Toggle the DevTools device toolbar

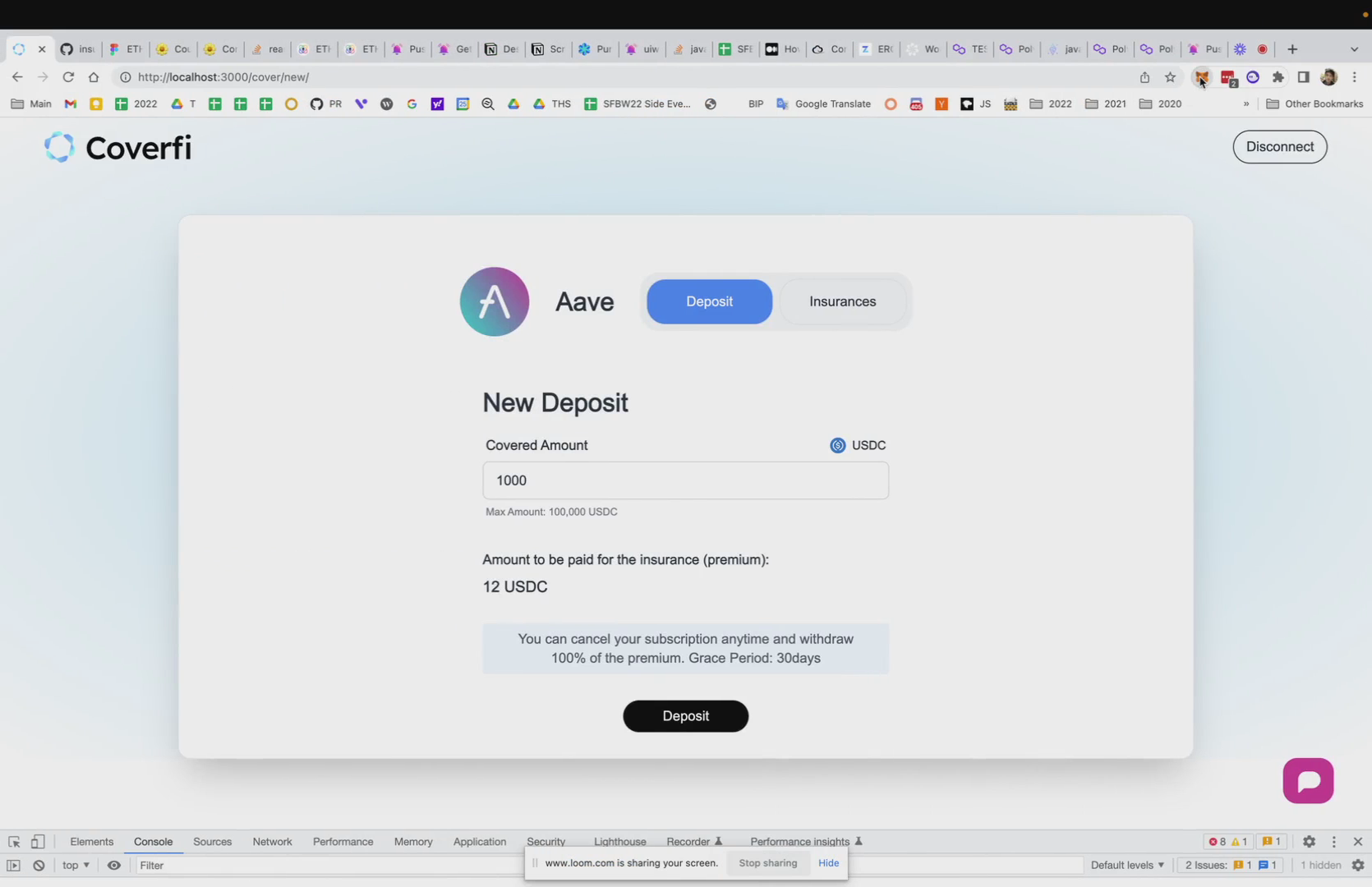(38, 841)
